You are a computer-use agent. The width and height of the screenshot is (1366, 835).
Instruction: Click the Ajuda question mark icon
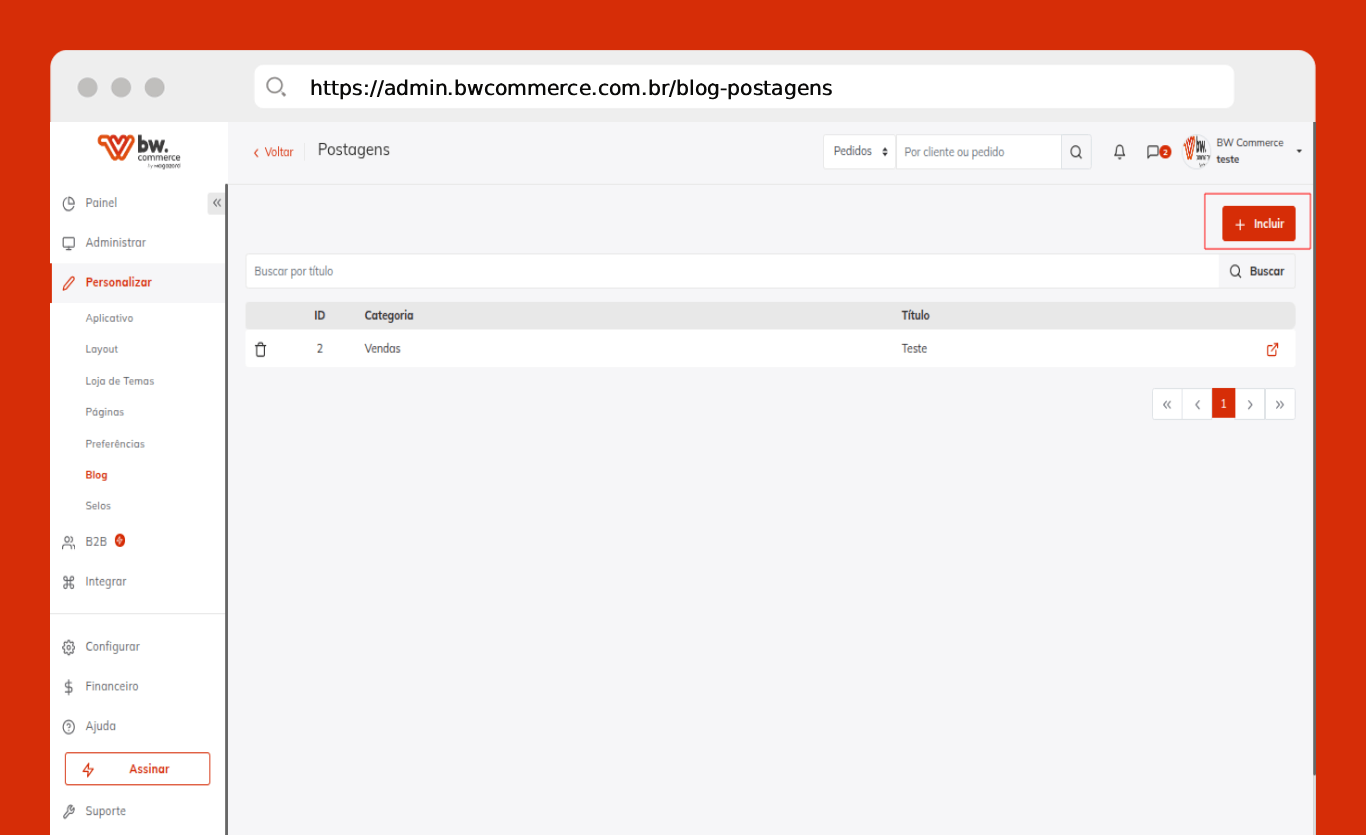pos(69,727)
